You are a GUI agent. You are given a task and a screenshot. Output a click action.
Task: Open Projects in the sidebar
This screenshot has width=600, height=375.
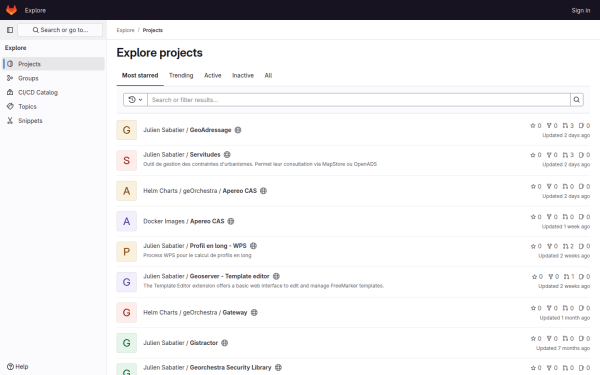point(54,64)
